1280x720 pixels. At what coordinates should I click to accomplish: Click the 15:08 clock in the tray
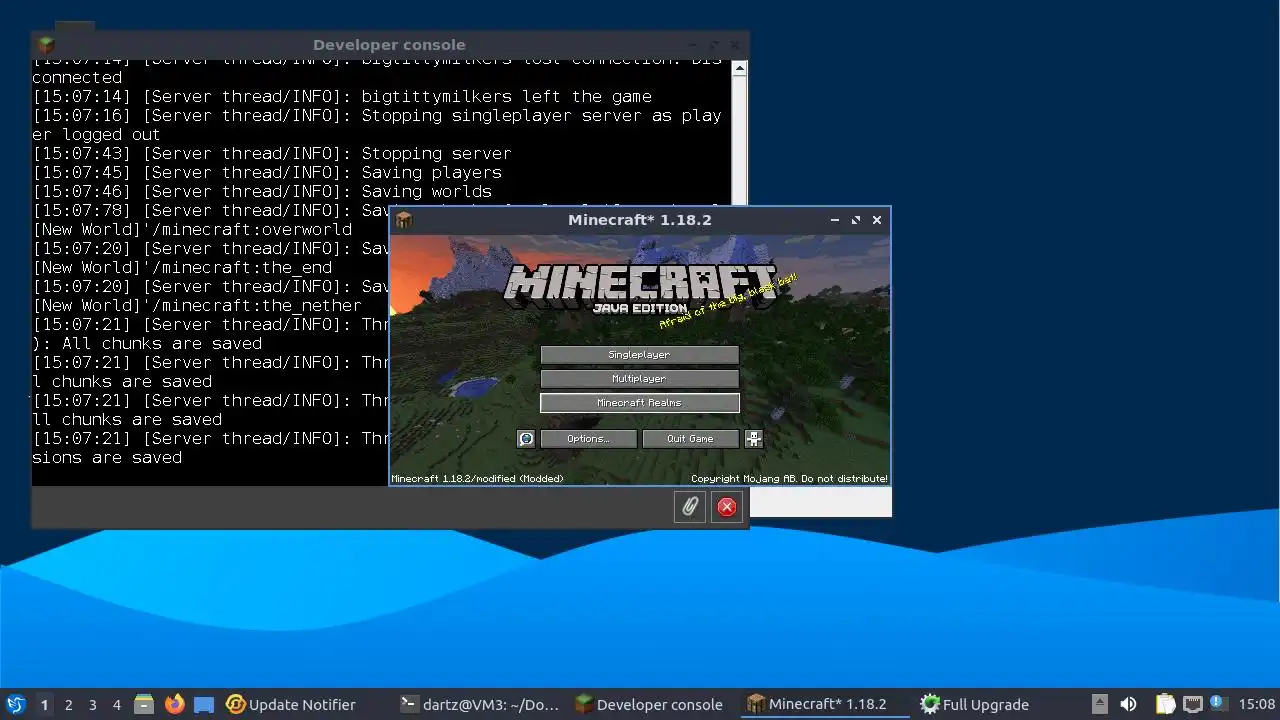click(x=1257, y=704)
